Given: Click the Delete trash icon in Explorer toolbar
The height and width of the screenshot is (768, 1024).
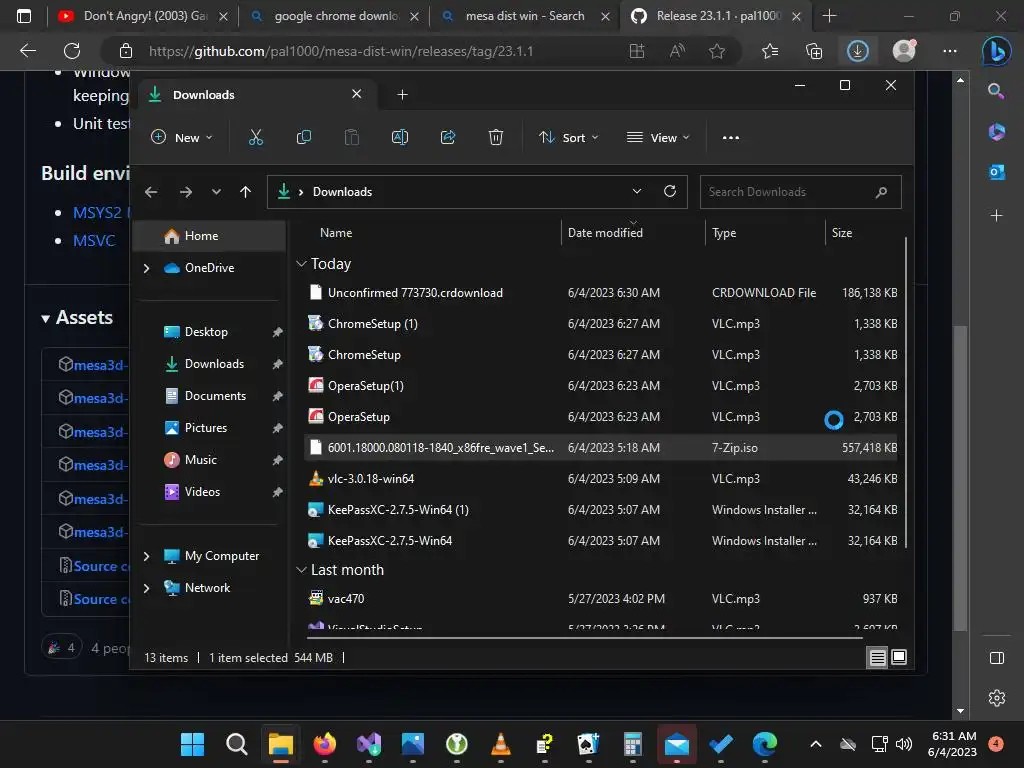Looking at the screenshot, I should click(496, 137).
